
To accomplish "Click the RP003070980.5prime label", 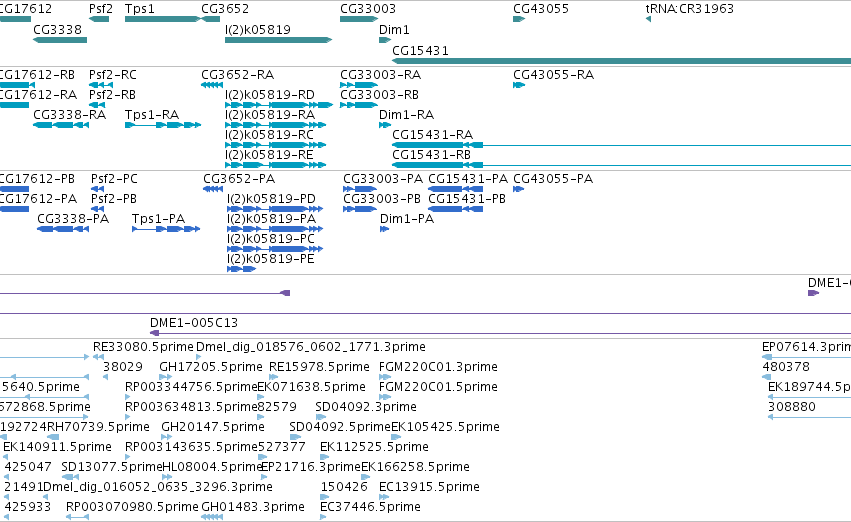I will [x=132, y=507].
